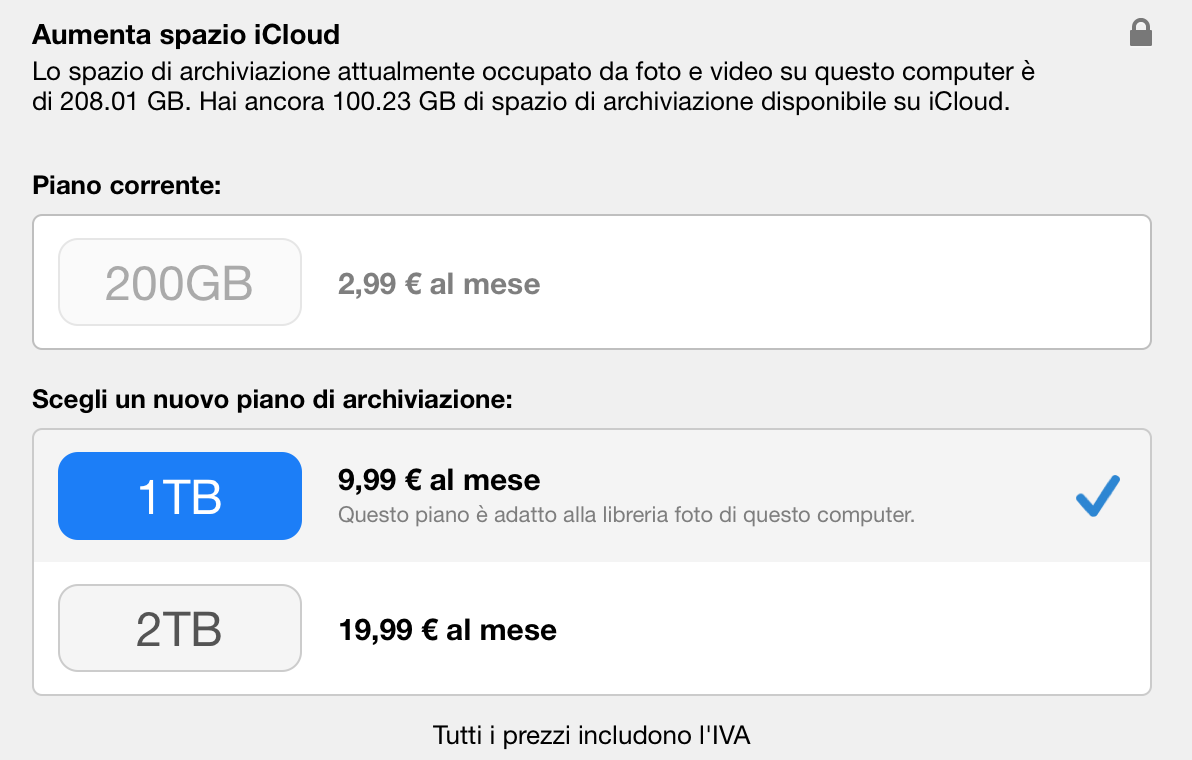Choose the 9,99 € al mese price label

tap(440, 480)
